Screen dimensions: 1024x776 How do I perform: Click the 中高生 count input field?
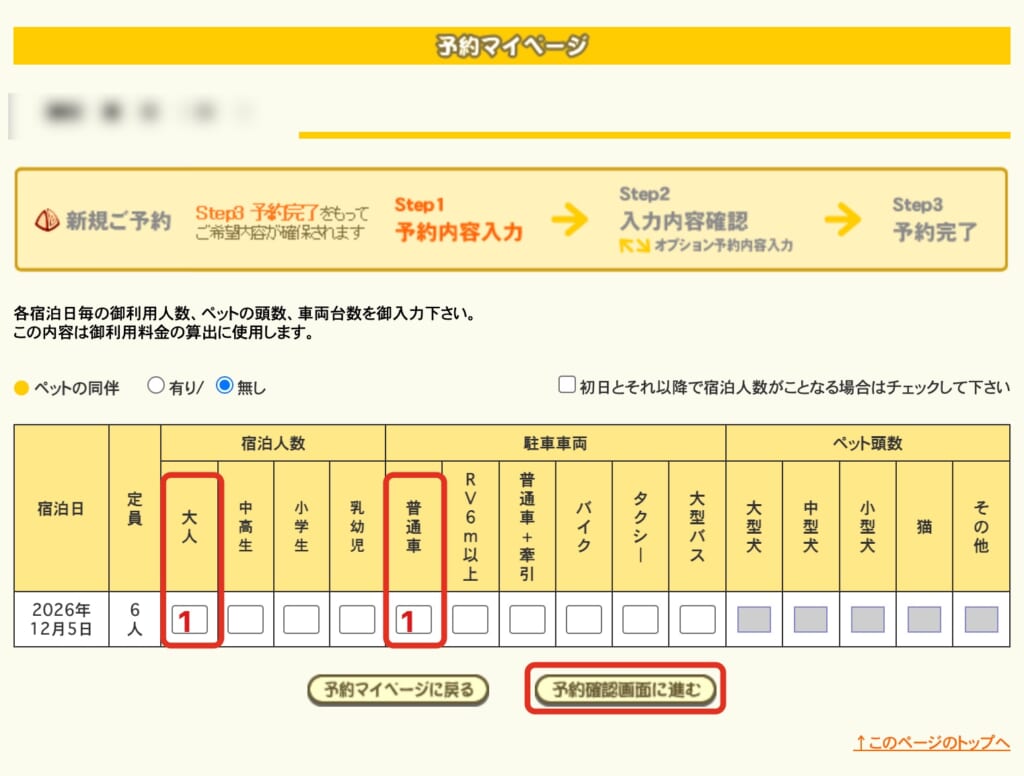tap(246, 619)
